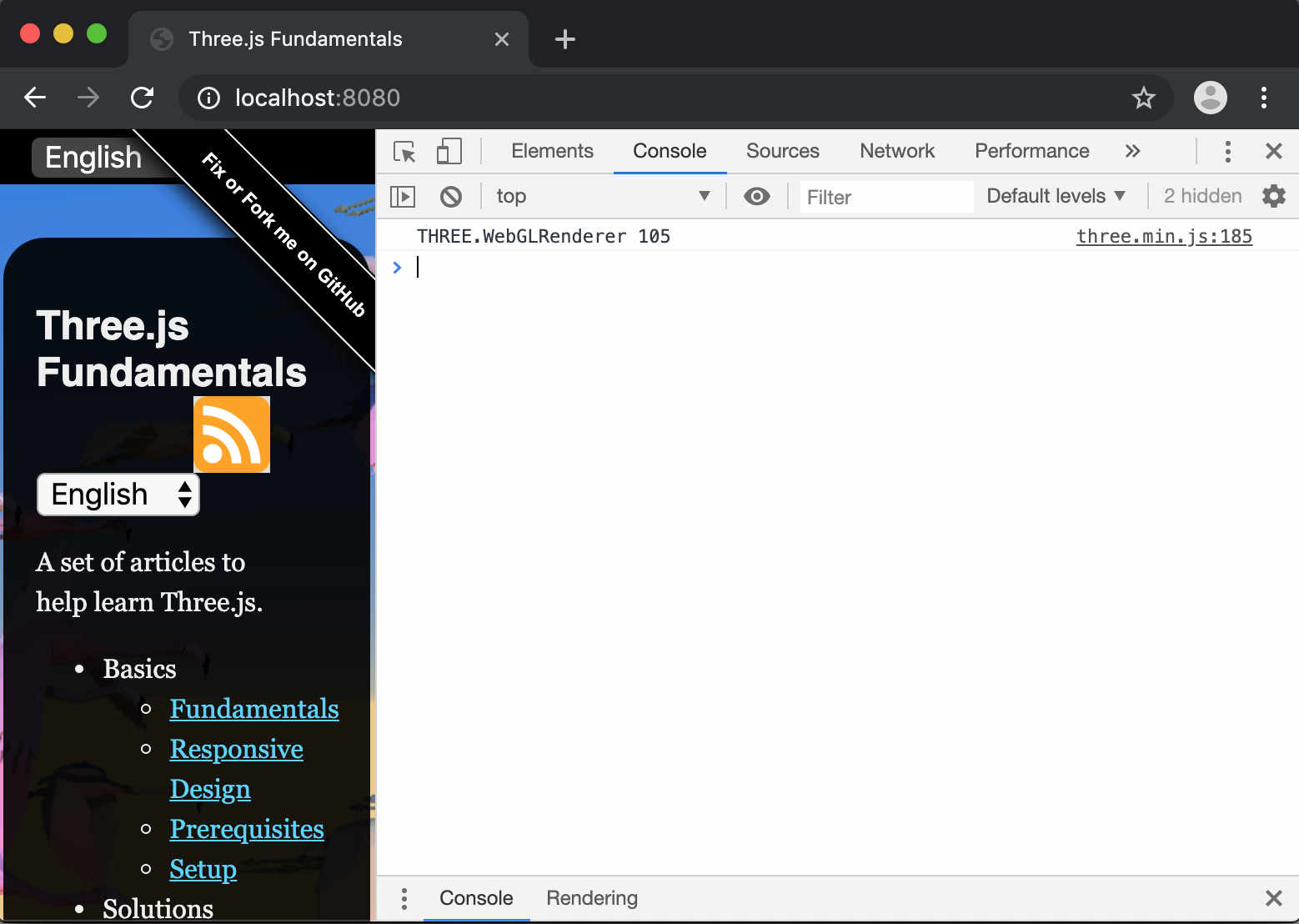Click the clear console icon

click(x=451, y=197)
